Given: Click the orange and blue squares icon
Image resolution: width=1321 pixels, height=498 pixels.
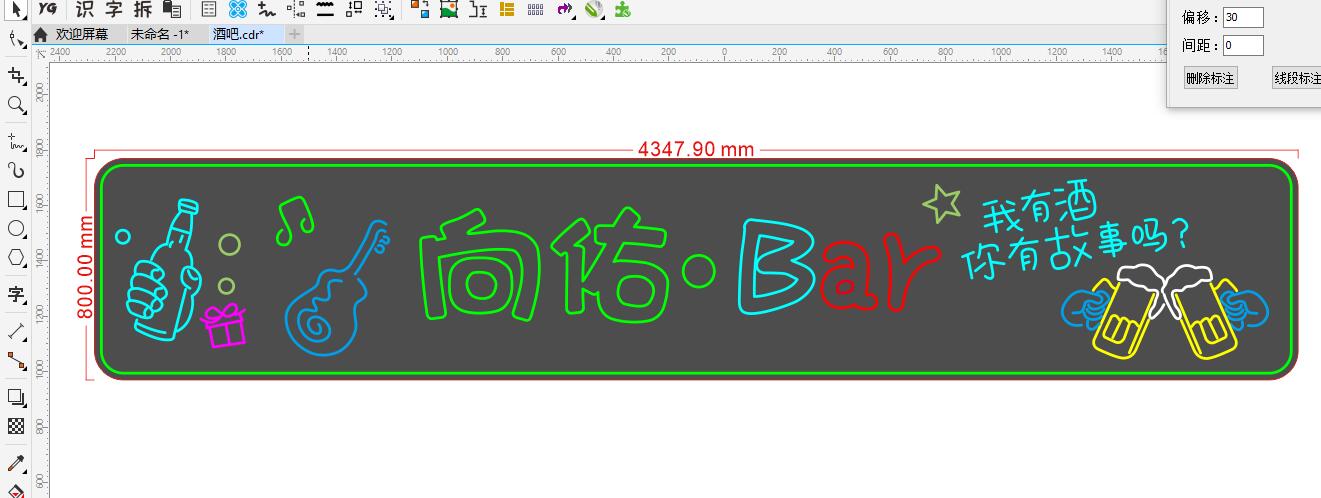Looking at the screenshot, I should (421, 10).
